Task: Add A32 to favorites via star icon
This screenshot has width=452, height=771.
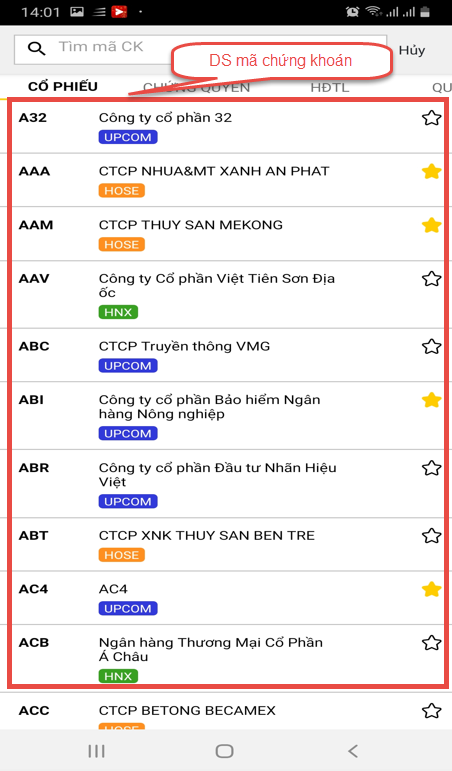Action: point(431,118)
